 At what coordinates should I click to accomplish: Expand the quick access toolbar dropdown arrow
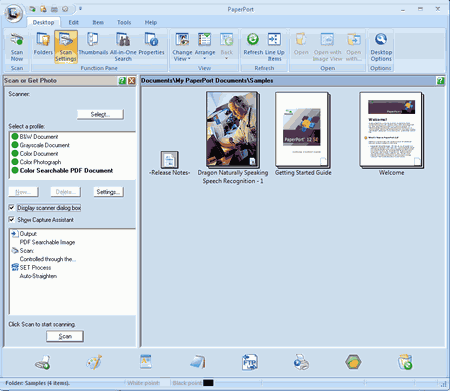point(80,9)
